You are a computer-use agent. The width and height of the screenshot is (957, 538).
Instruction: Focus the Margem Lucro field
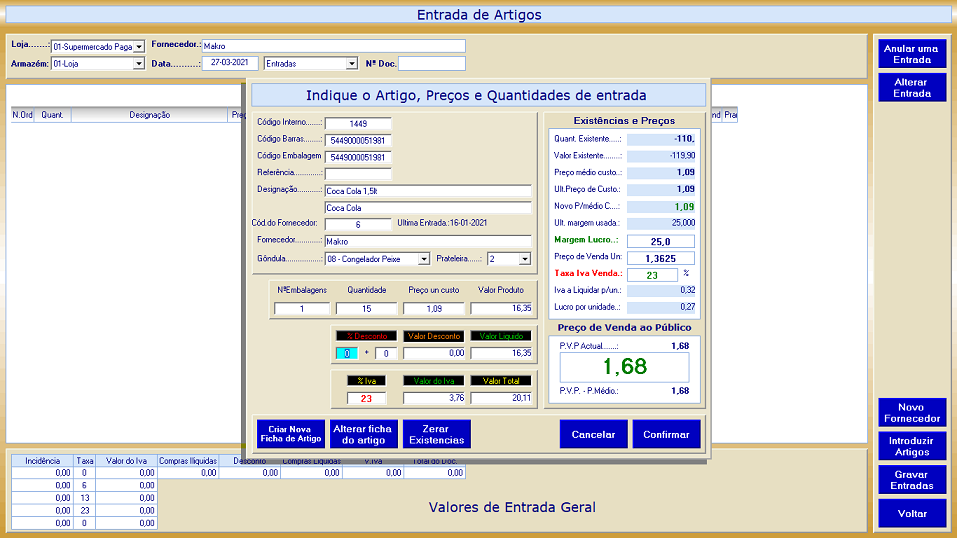point(660,241)
